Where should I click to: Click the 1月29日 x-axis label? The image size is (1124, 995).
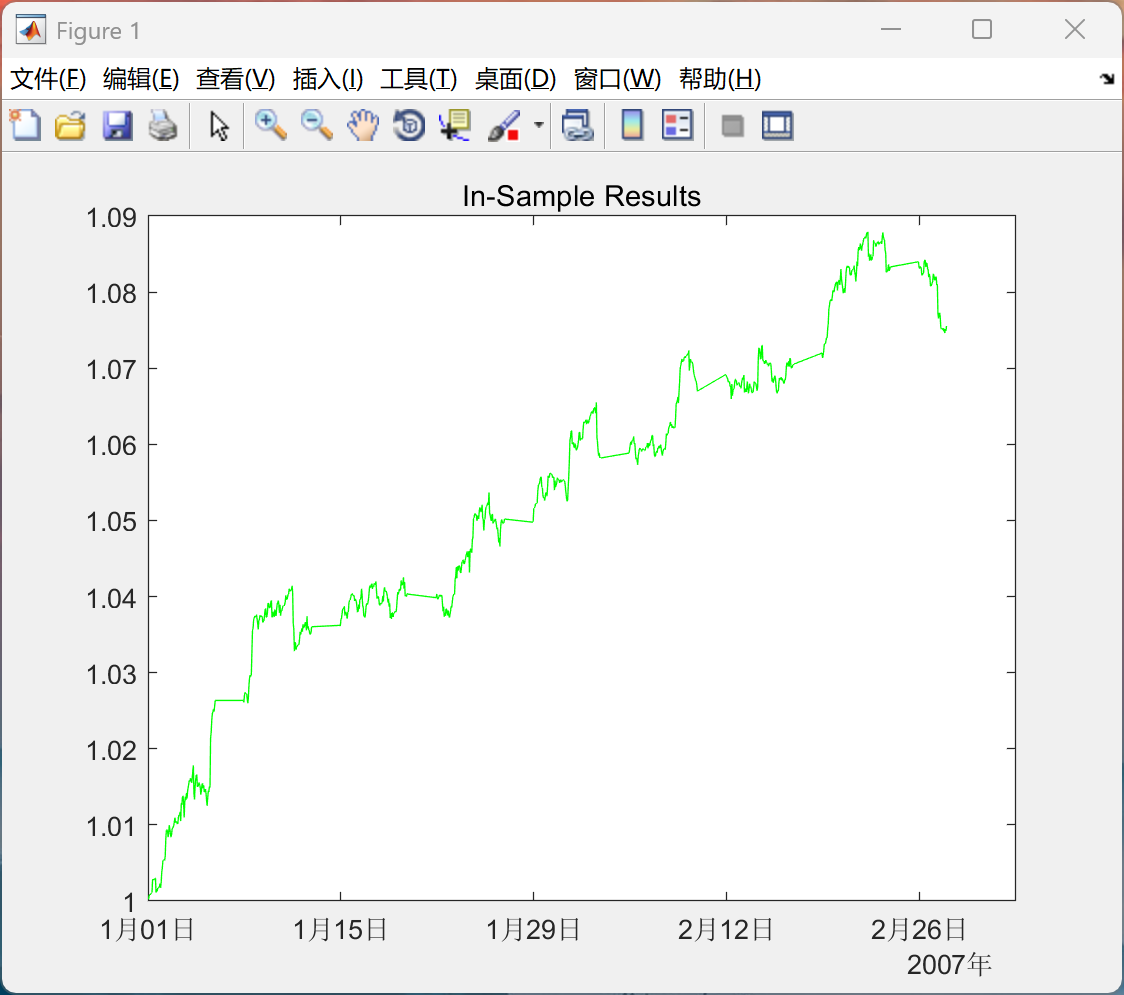(x=533, y=930)
